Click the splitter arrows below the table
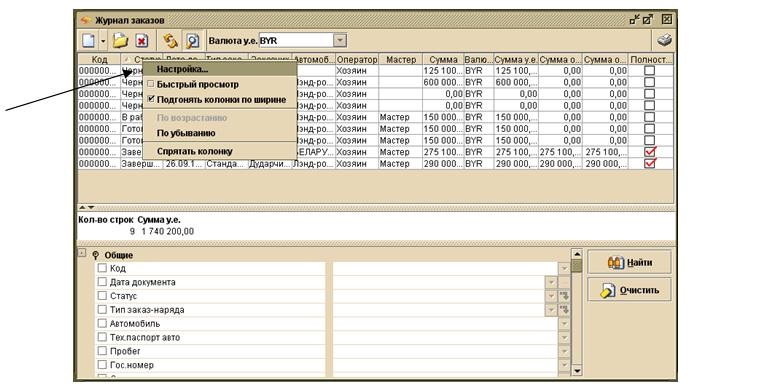 pos(86,207)
